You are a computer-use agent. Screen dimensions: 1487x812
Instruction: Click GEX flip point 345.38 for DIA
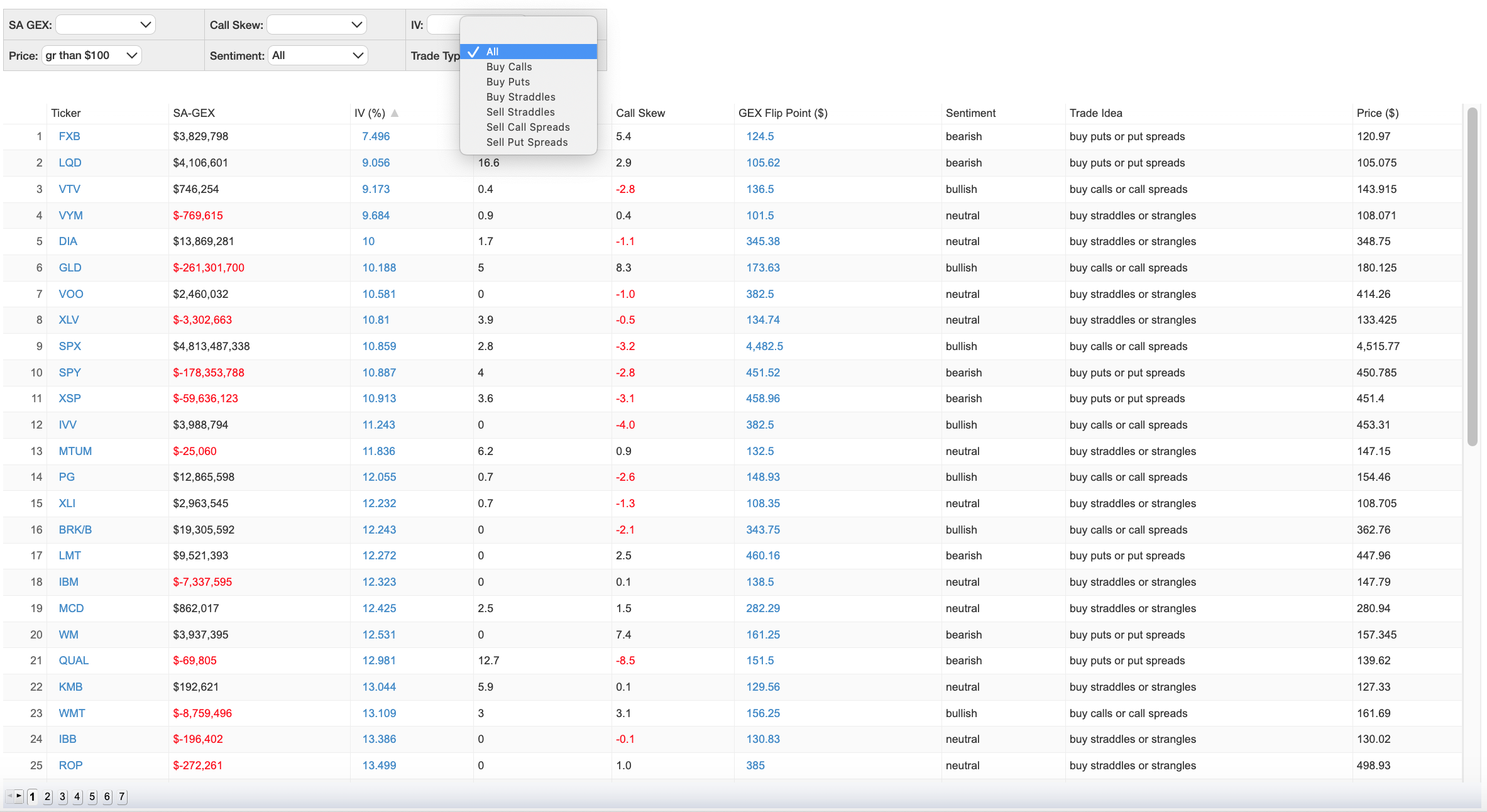[x=763, y=241]
